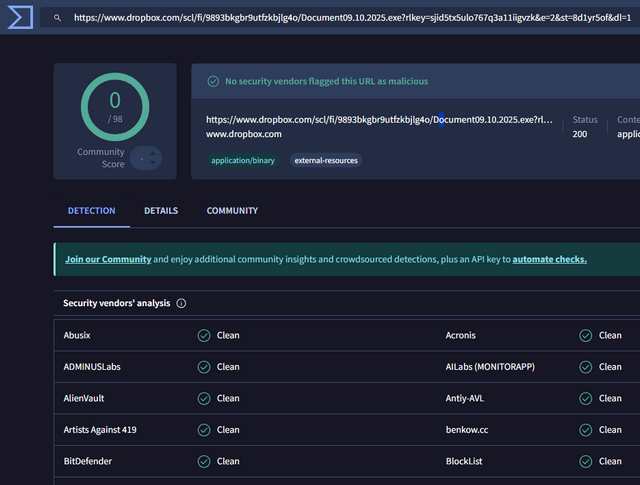Switch to the COMMUNITY tab

pos(232,211)
